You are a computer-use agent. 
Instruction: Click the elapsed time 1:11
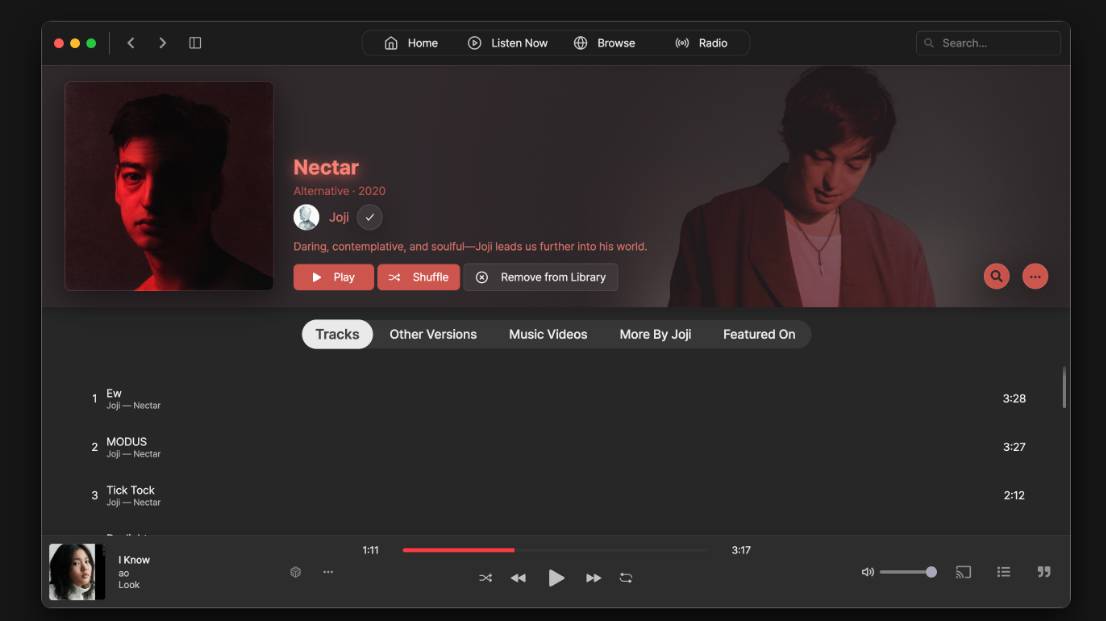[370, 550]
